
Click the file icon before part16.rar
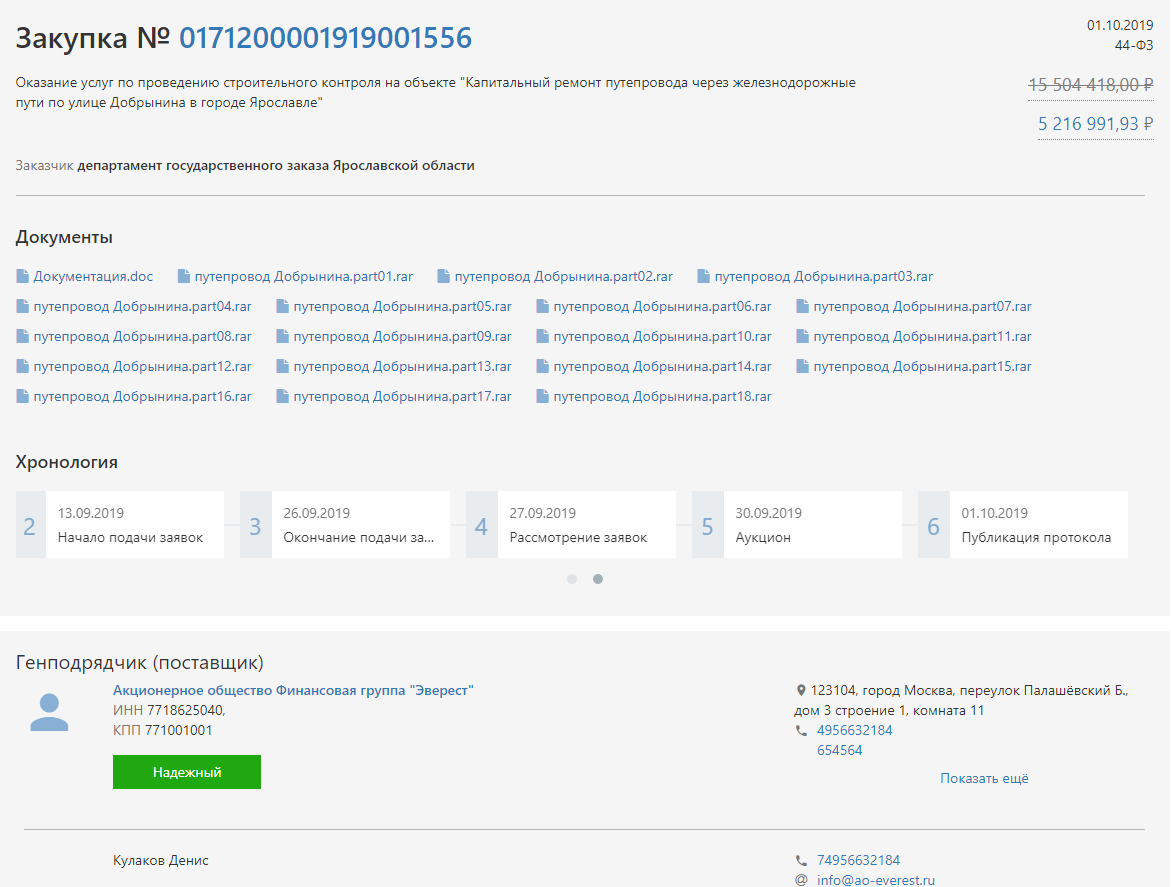pyautogui.click(x=23, y=397)
